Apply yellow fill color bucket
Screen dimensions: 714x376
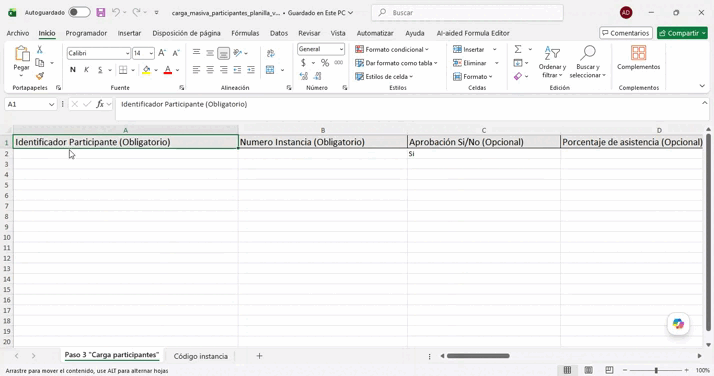(146, 70)
